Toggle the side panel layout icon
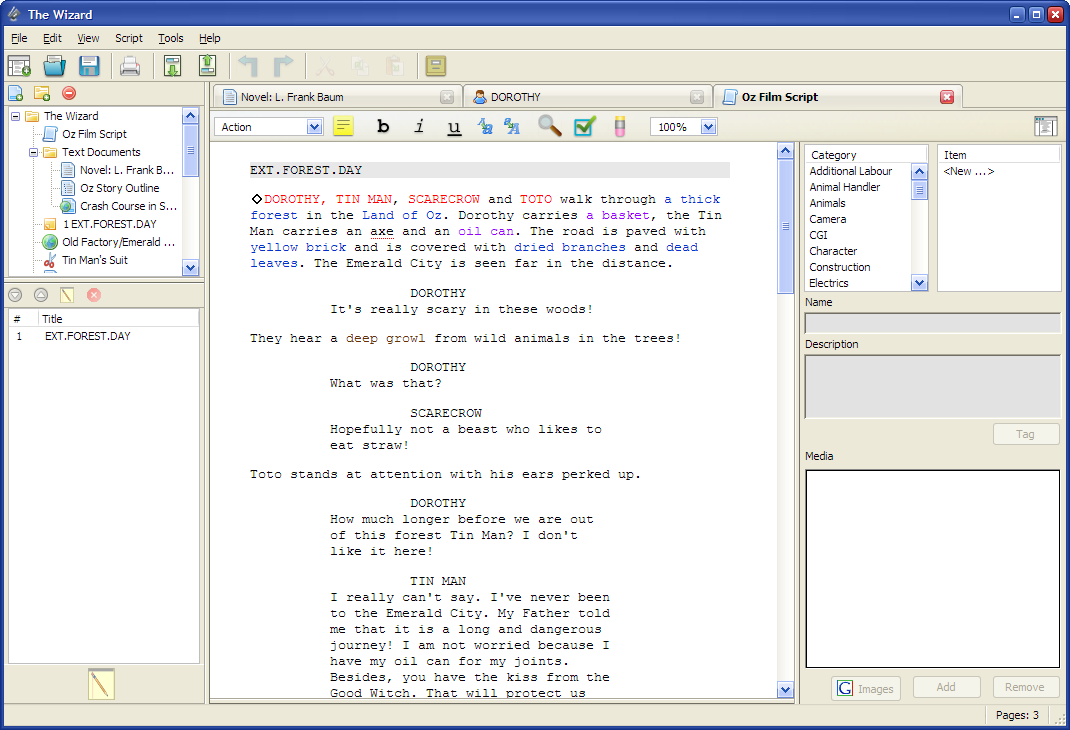The width and height of the screenshot is (1070, 730). point(1045,126)
